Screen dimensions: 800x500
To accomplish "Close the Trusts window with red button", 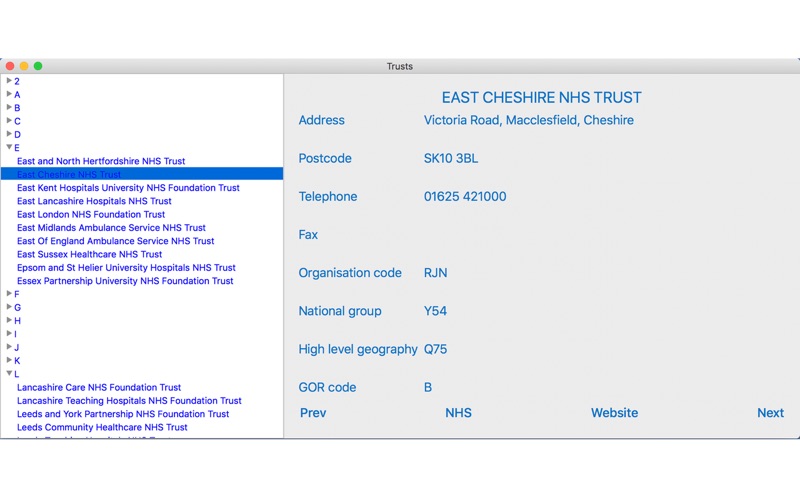I will [10, 66].
